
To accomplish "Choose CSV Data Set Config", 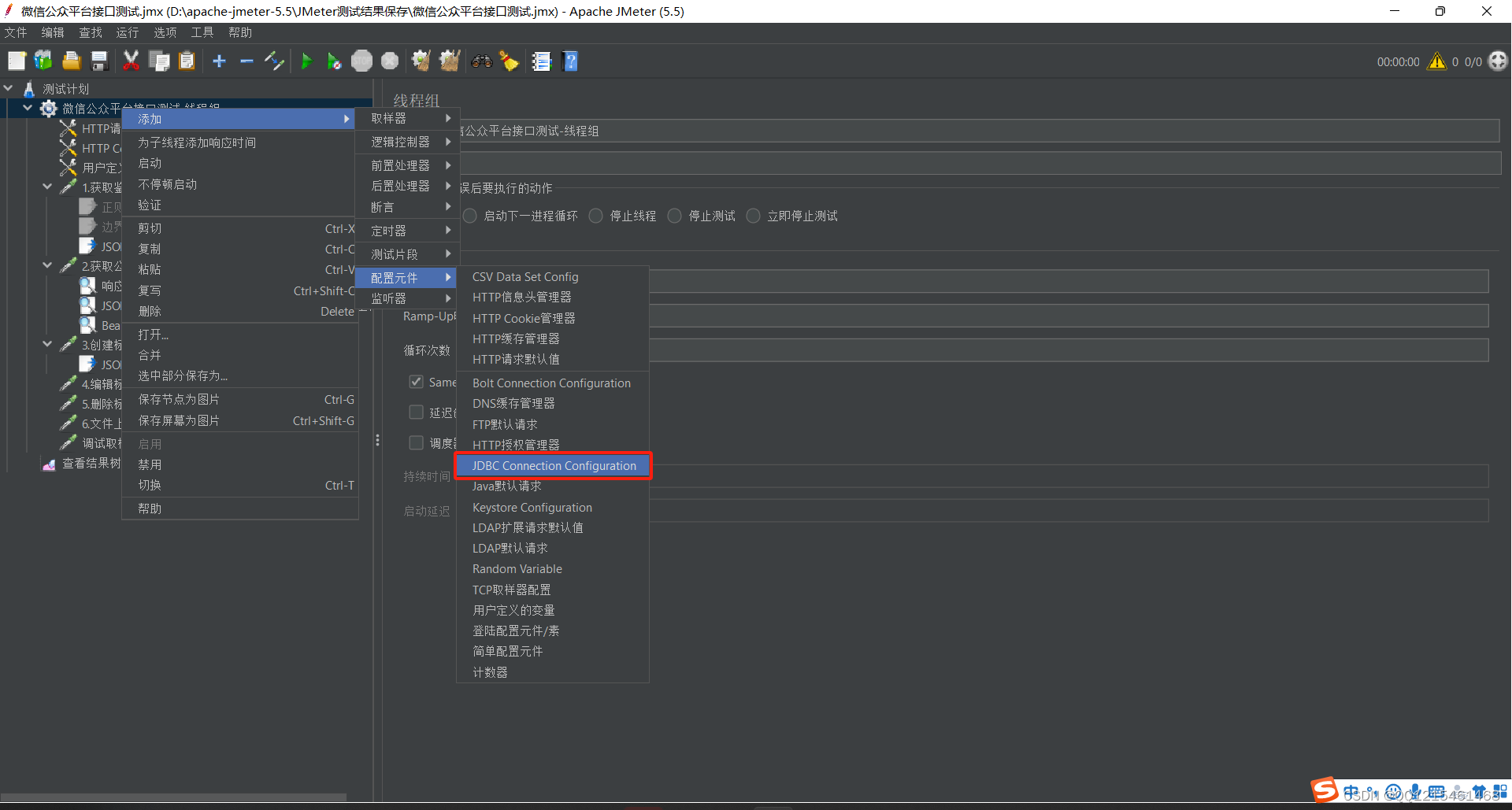I will click(x=553, y=277).
